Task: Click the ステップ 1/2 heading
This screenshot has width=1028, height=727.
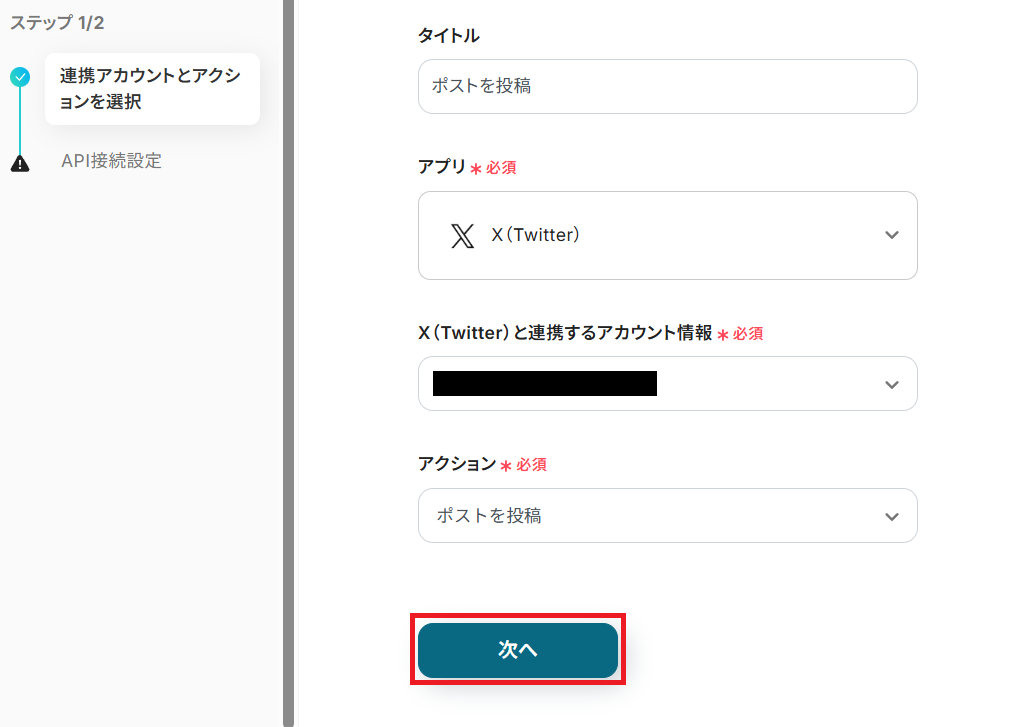Action: [57, 23]
